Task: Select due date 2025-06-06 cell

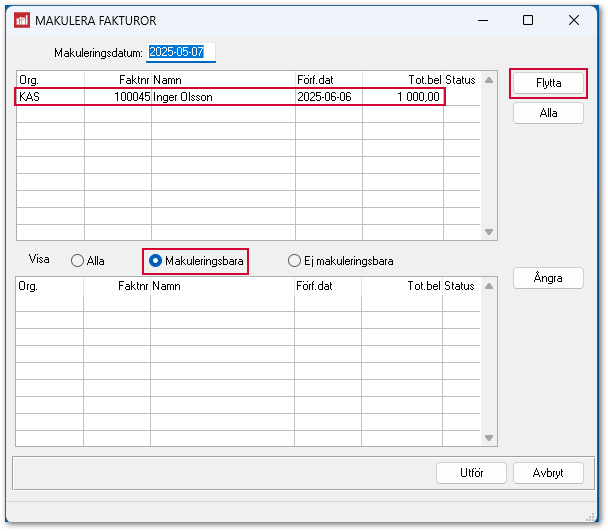Action: coord(329,97)
